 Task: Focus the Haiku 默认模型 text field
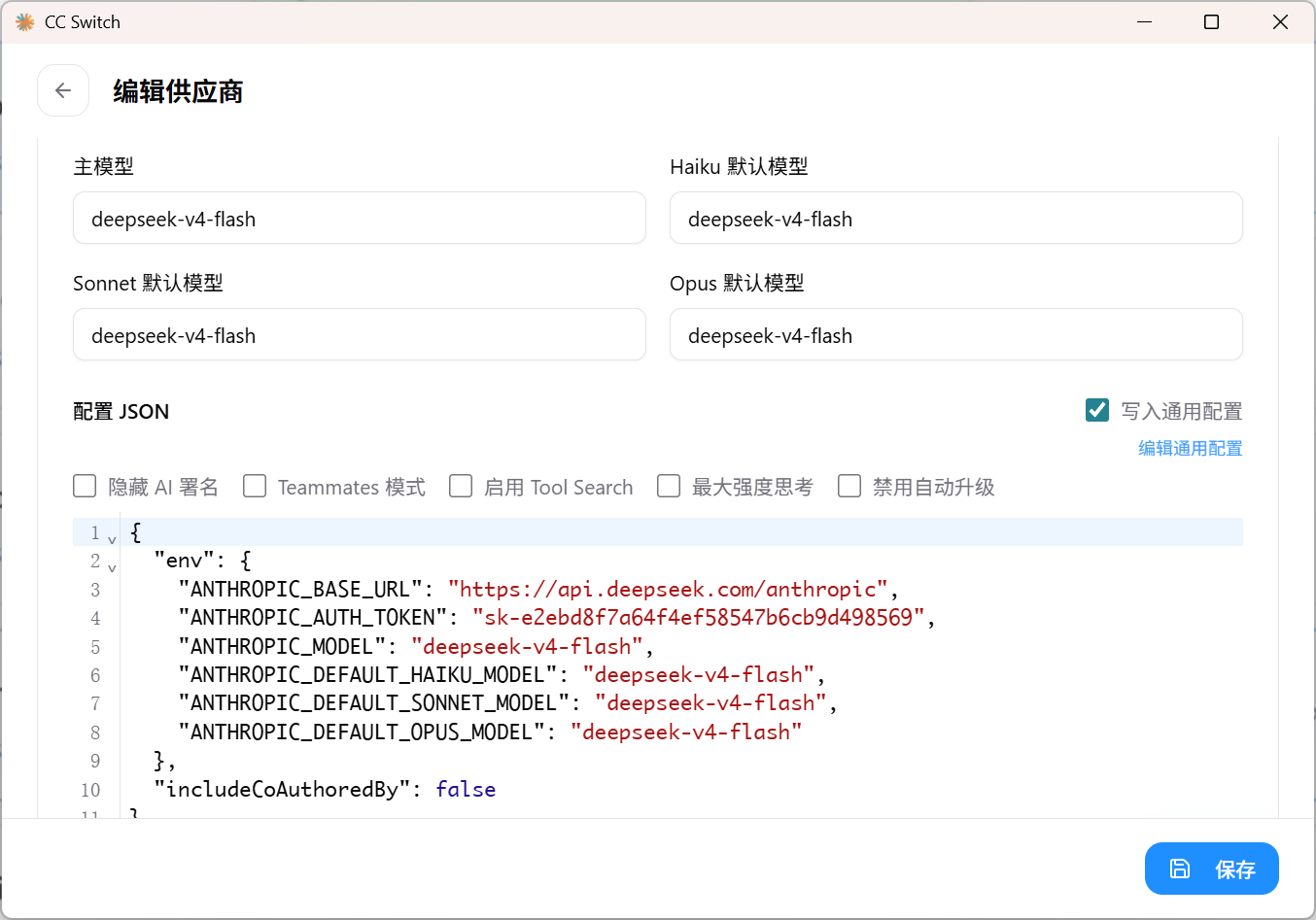click(955, 219)
